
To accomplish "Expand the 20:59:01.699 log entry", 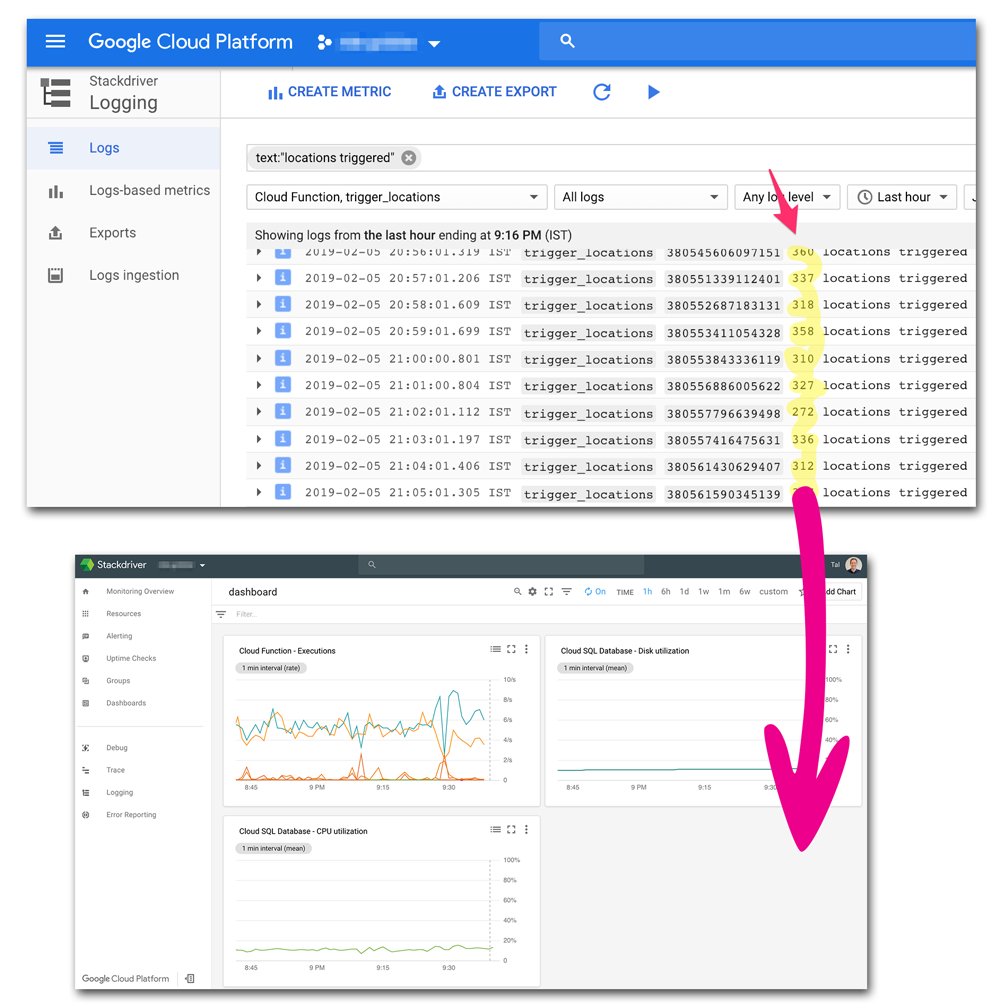I will [259, 332].
